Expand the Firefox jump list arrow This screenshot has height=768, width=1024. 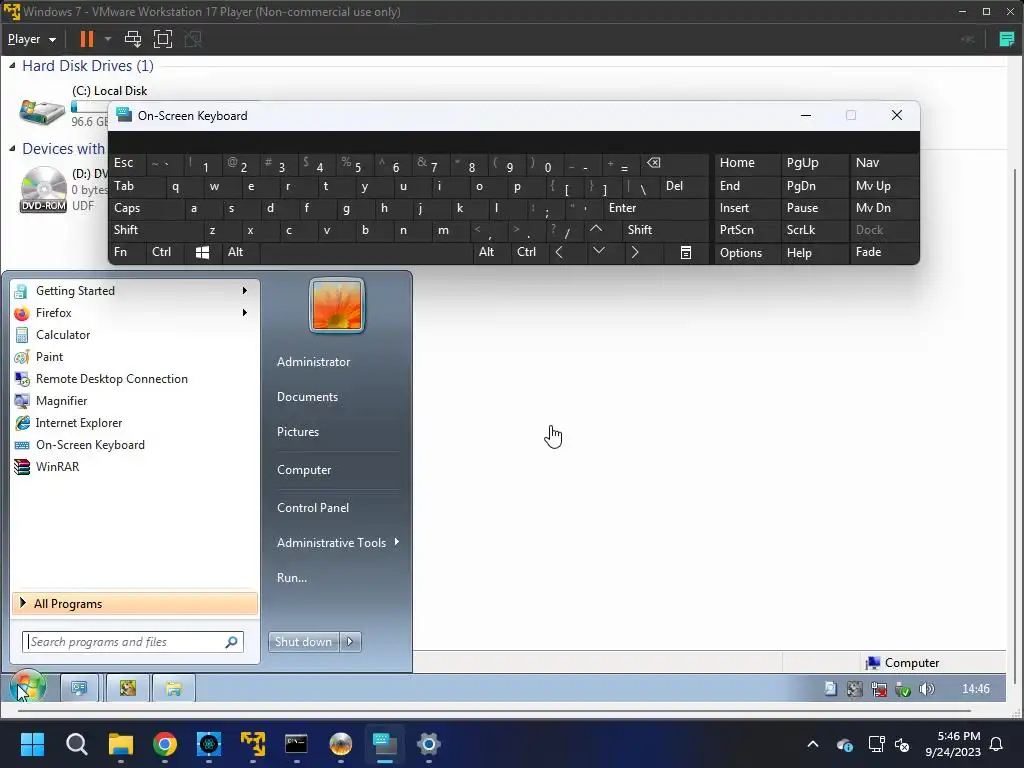(244, 313)
